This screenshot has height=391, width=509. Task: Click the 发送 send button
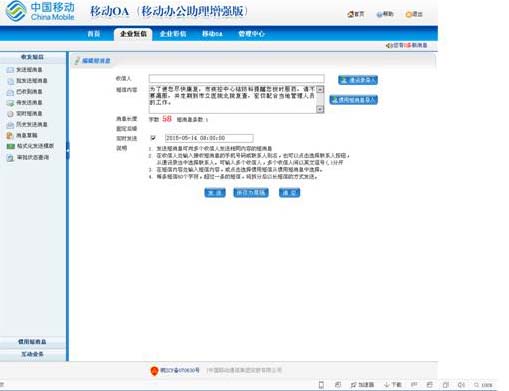[x=215, y=193]
